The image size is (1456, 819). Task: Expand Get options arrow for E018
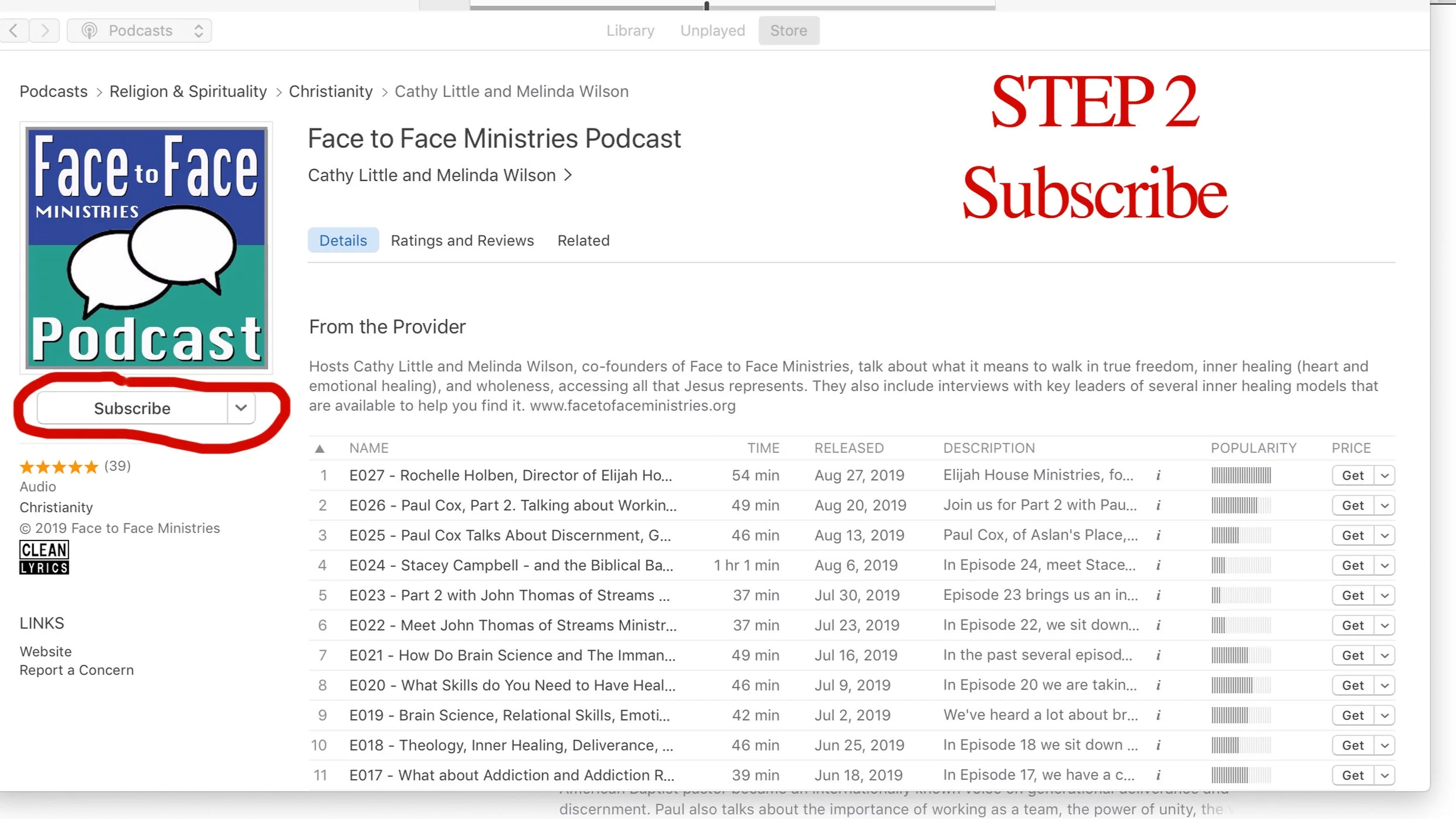tap(1384, 745)
